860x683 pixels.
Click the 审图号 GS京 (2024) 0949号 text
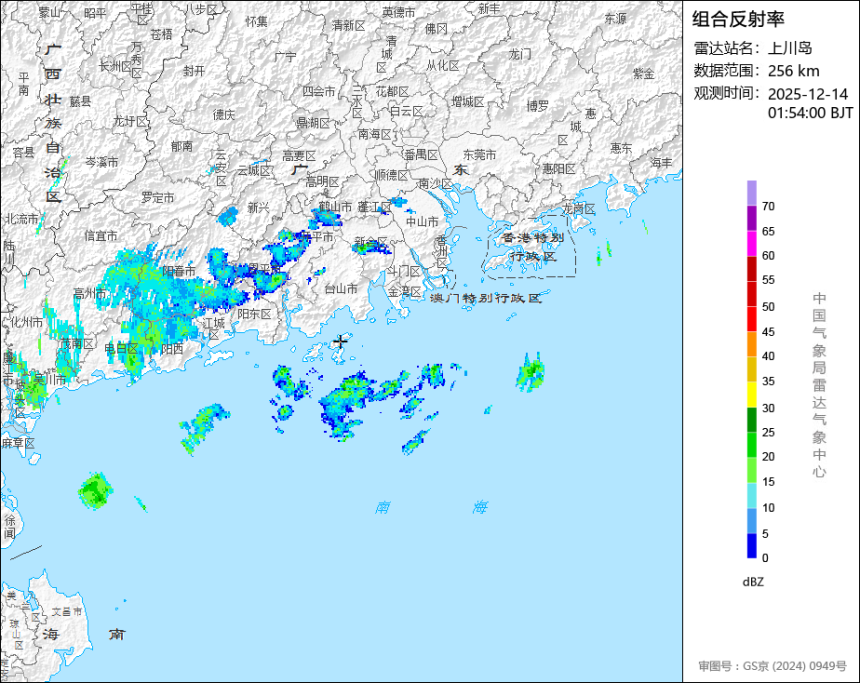[x=772, y=666]
